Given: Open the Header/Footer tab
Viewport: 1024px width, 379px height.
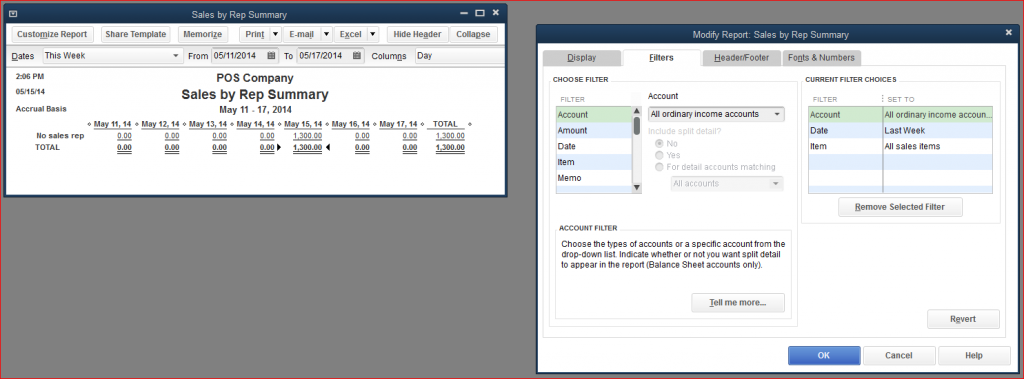Looking at the screenshot, I should pyautogui.click(x=741, y=58).
